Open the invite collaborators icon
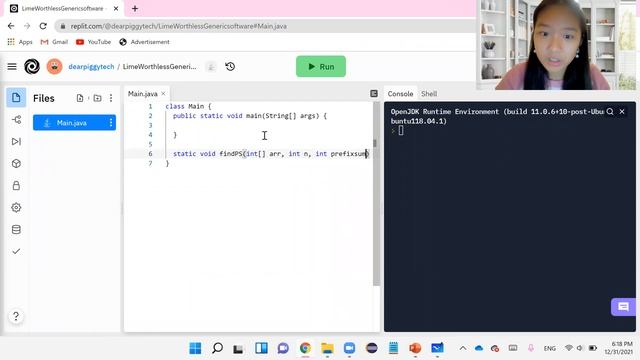 (211, 67)
